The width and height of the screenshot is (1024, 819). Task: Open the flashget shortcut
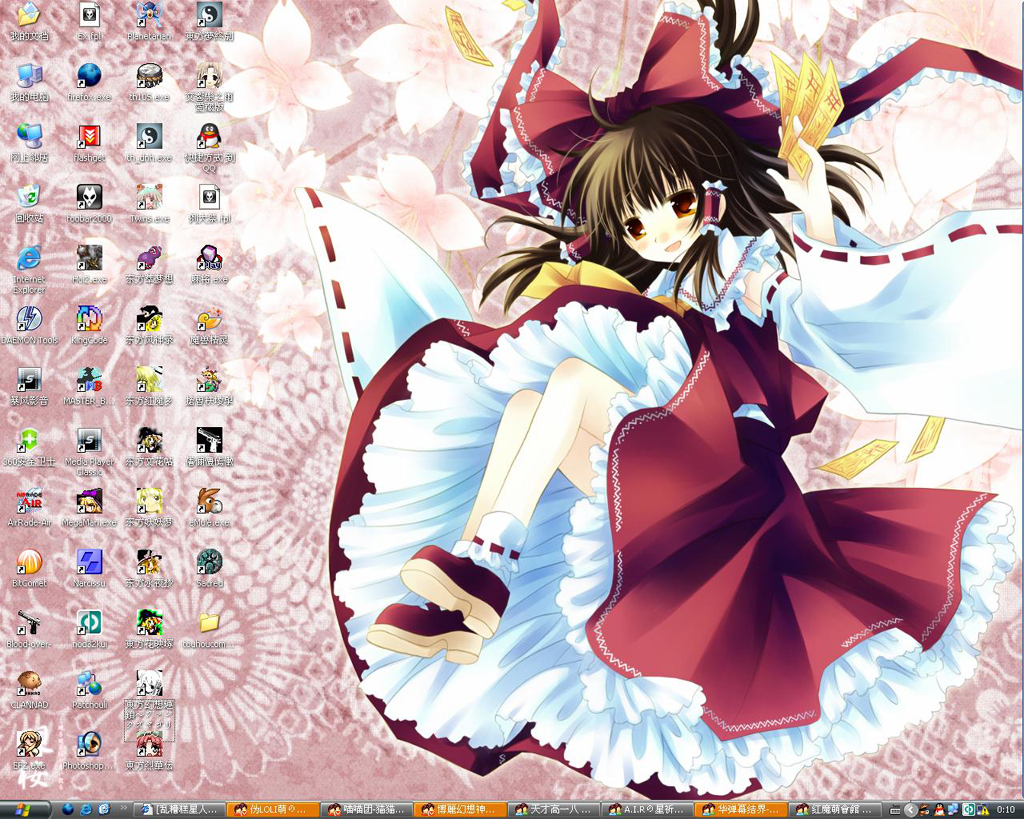[89, 143]
